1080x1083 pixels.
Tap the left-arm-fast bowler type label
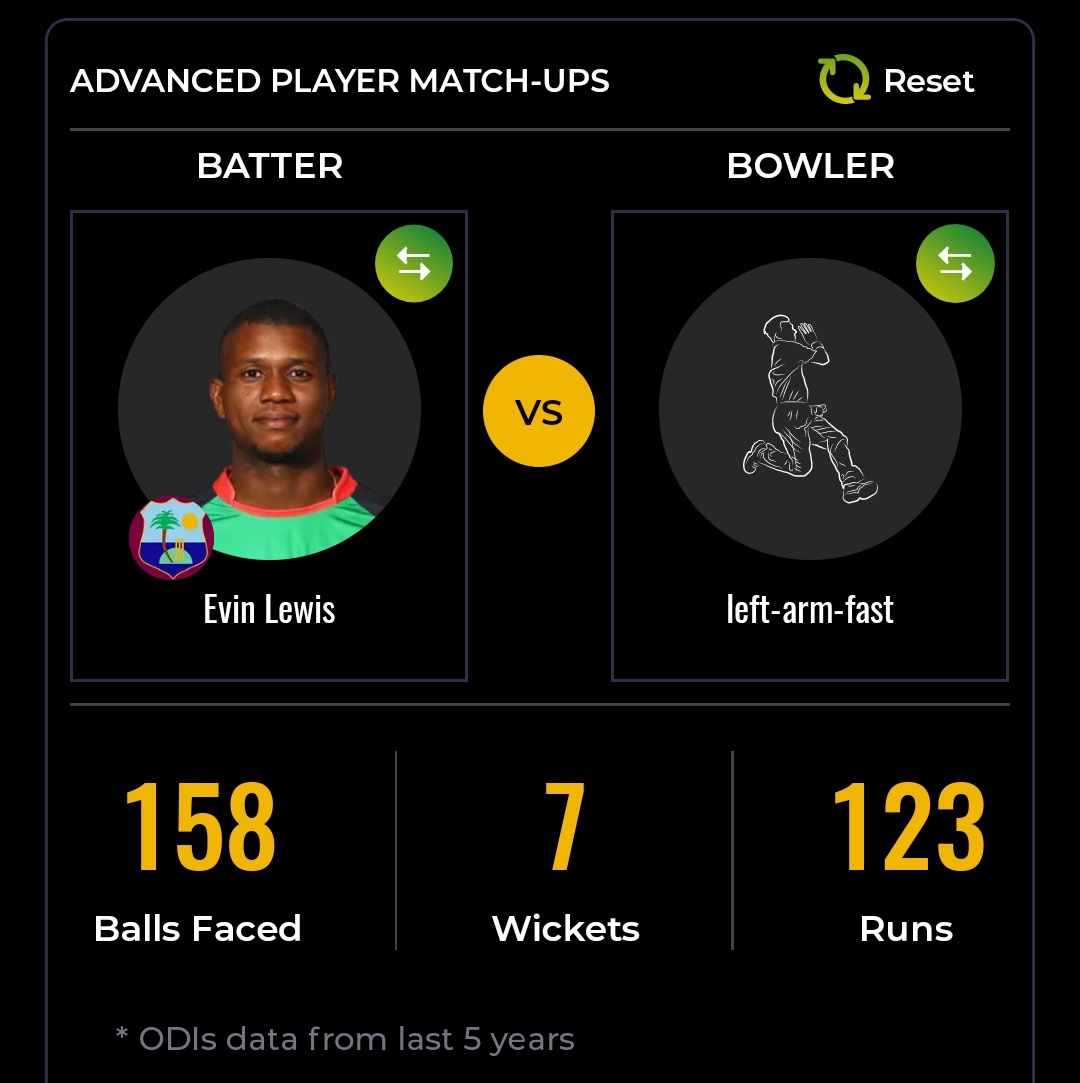810,609
